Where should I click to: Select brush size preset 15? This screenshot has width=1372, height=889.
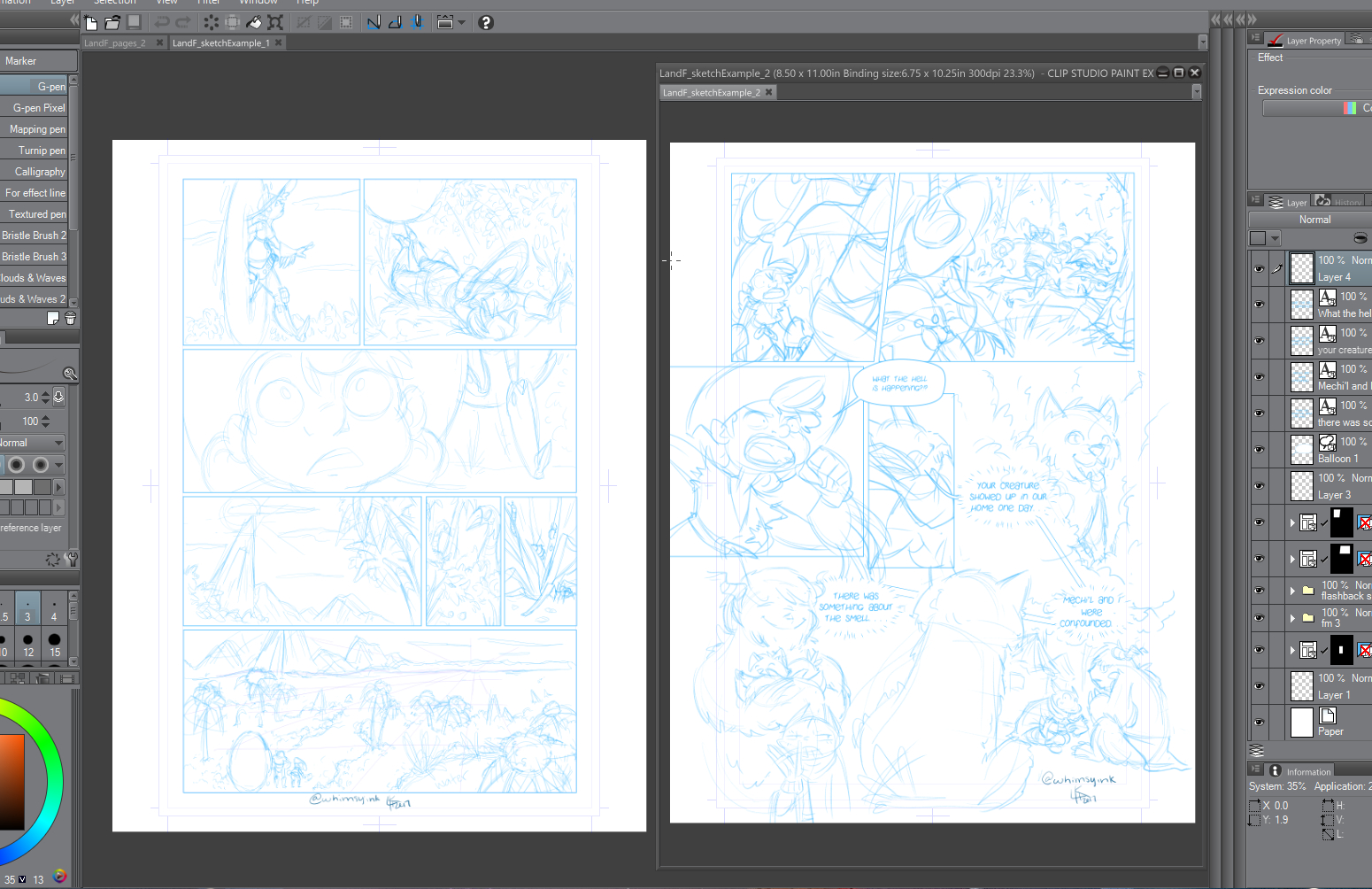55,644
